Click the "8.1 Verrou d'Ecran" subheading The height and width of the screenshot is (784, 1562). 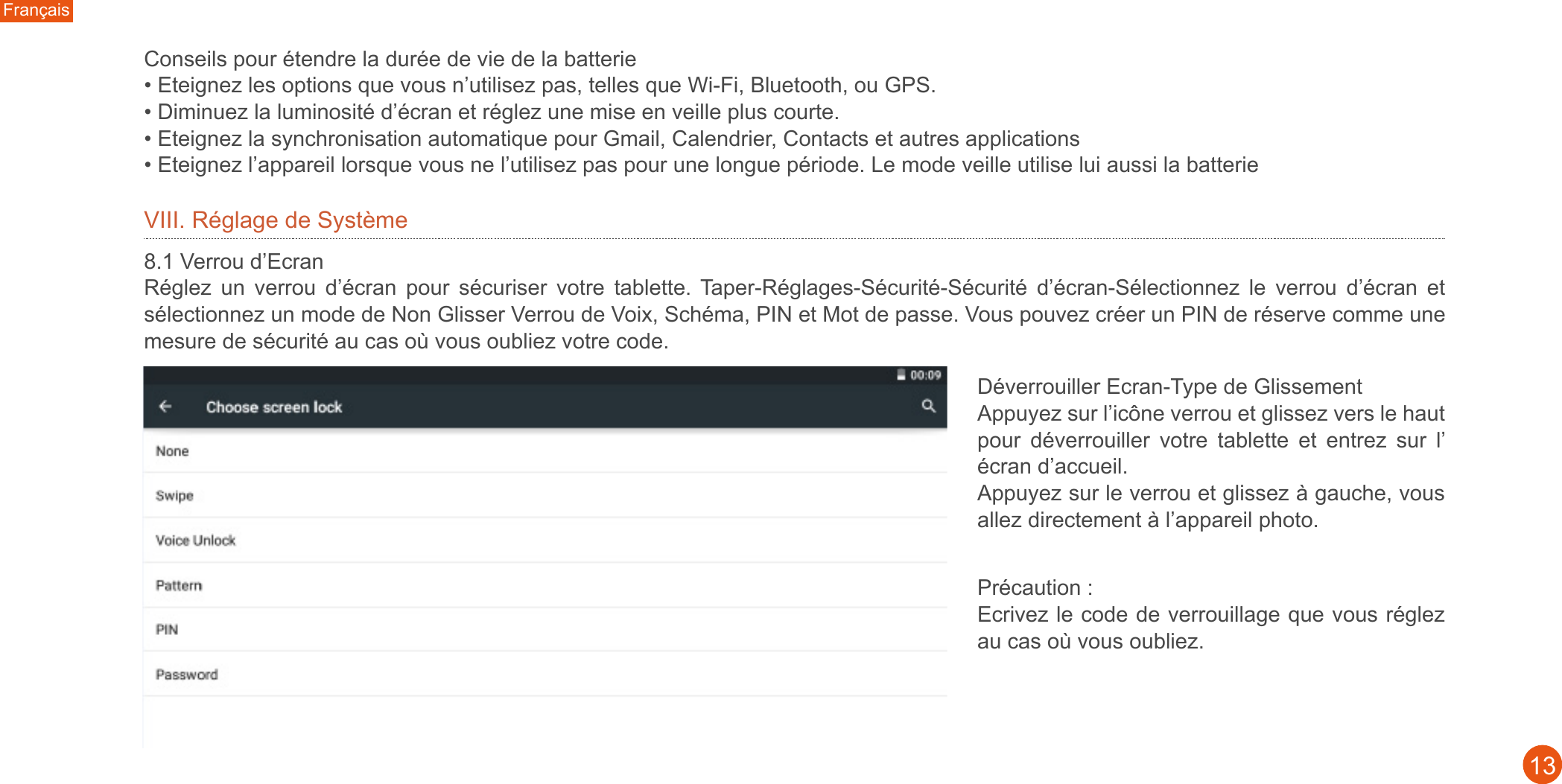coord(233,261)
